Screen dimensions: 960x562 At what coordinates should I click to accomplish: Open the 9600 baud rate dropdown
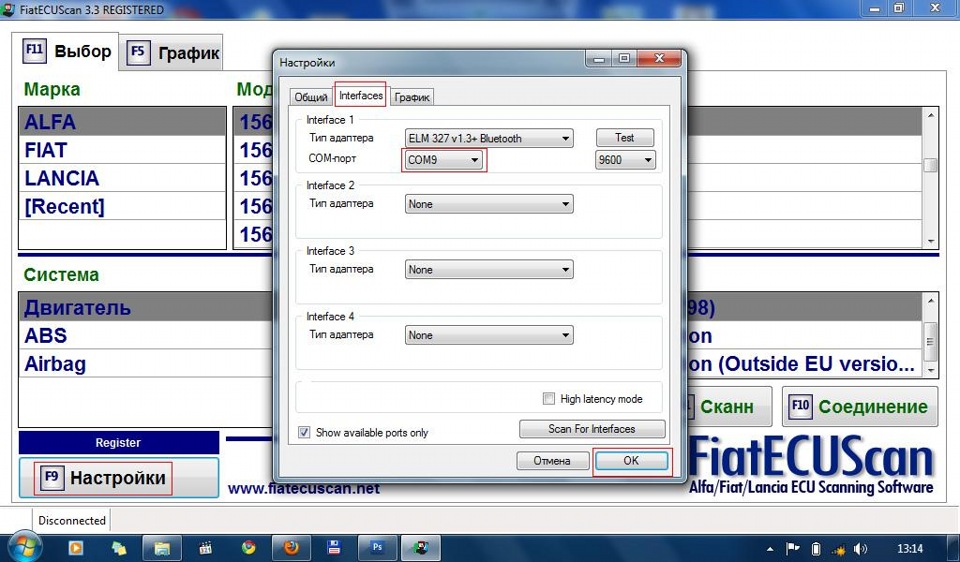pyautogui.click(x=625, y=160)
